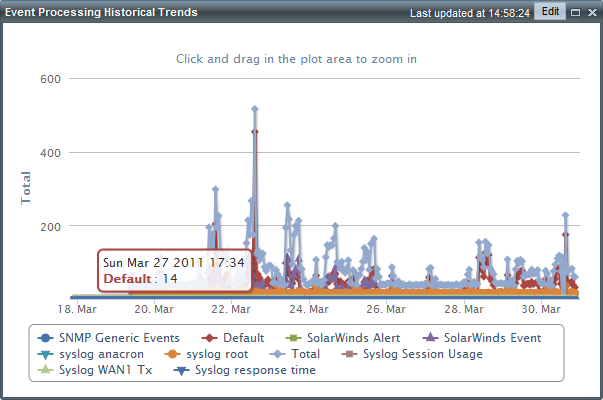Toggle syslog anacron series in legend
603x400 pixels.
coord(91,354)
